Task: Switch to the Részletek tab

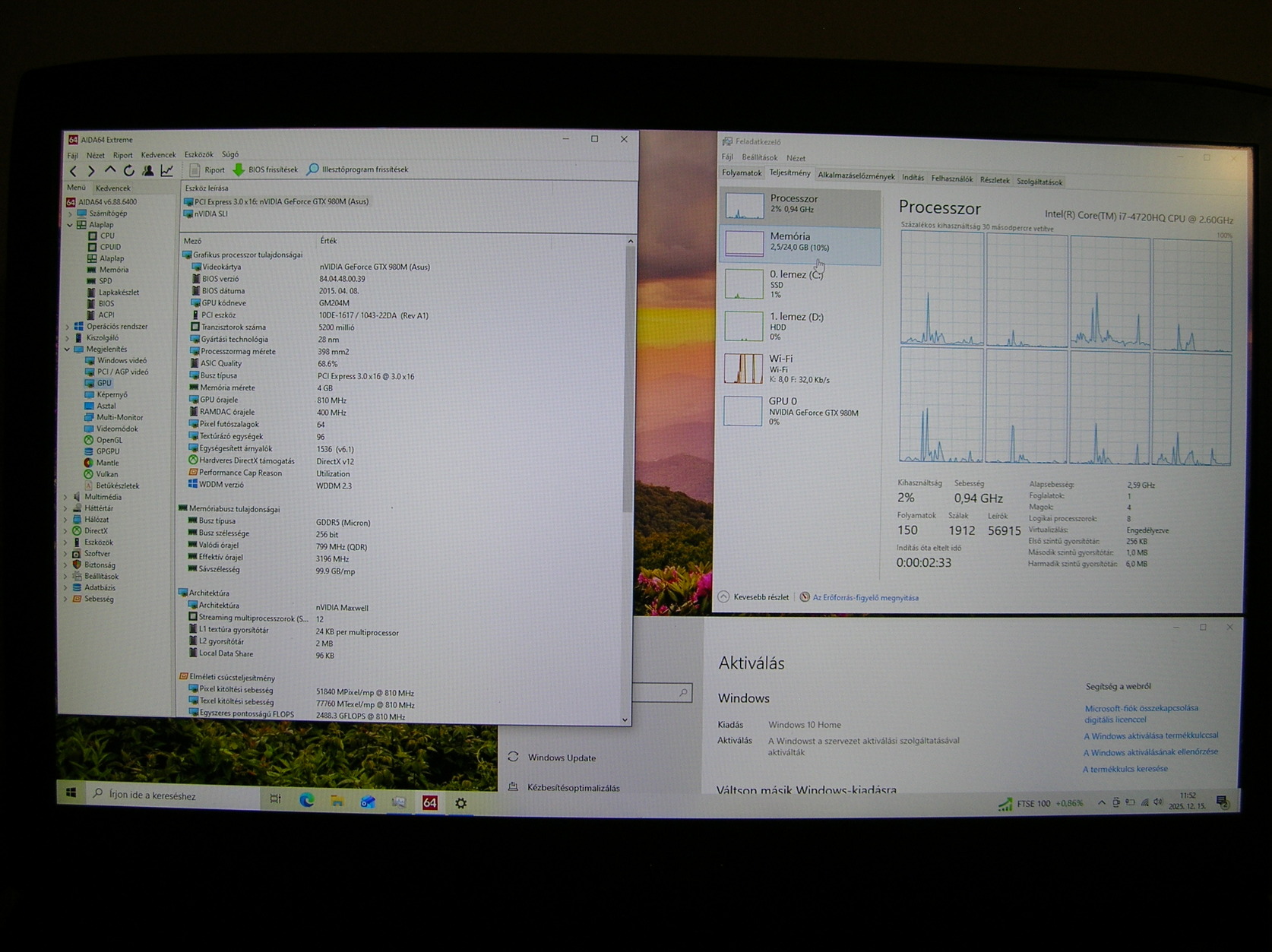Action: 995,181
